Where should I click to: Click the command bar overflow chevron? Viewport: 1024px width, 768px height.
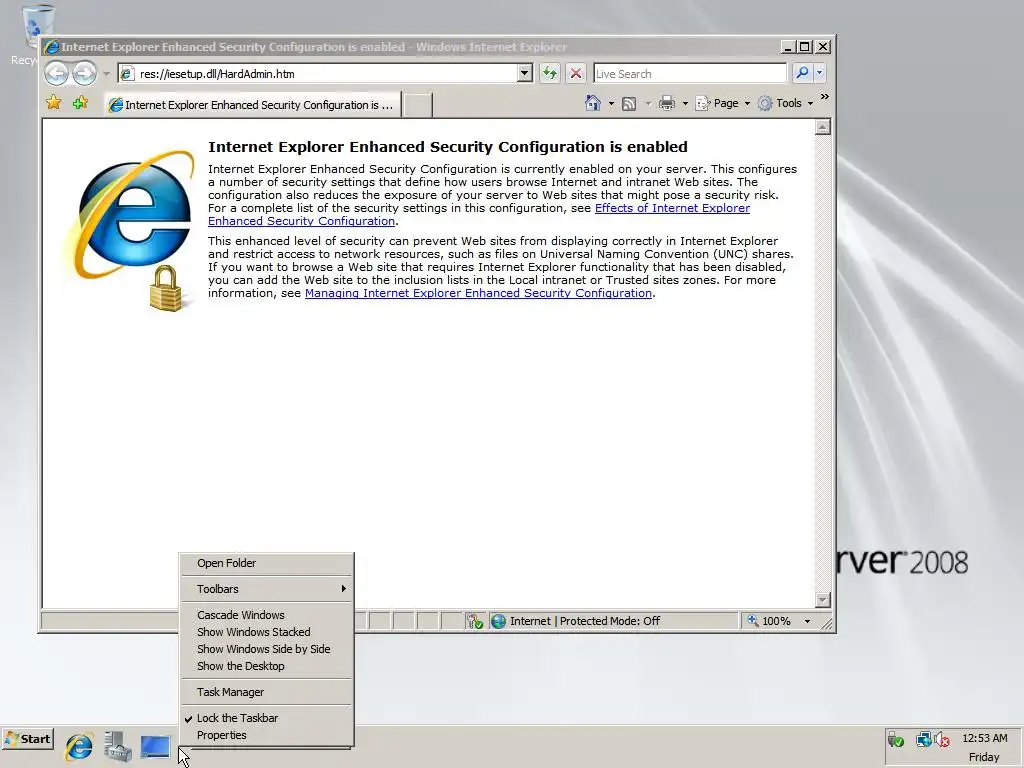pos(825,97)
